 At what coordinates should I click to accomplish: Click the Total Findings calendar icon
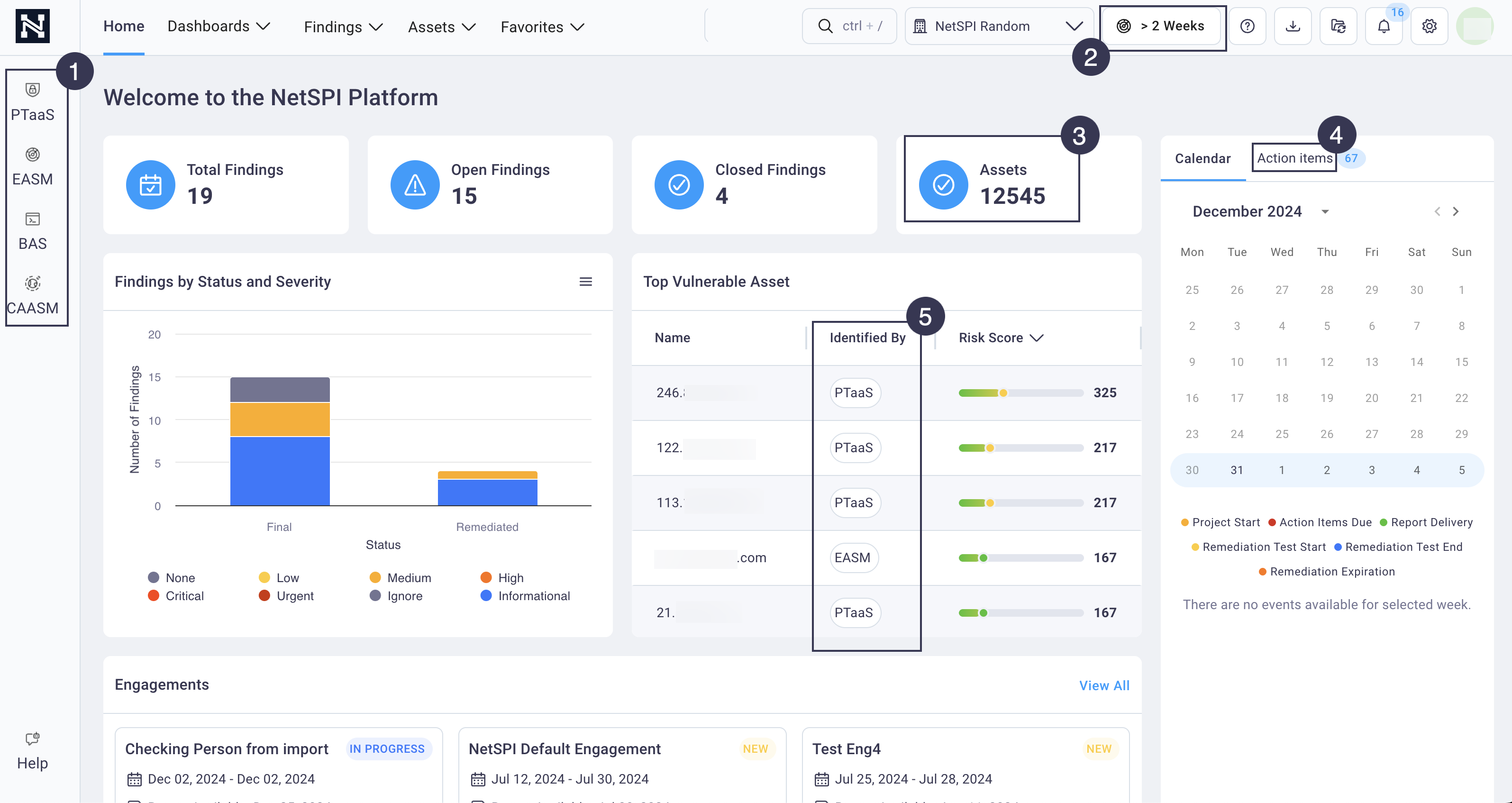tap(150, 185)
